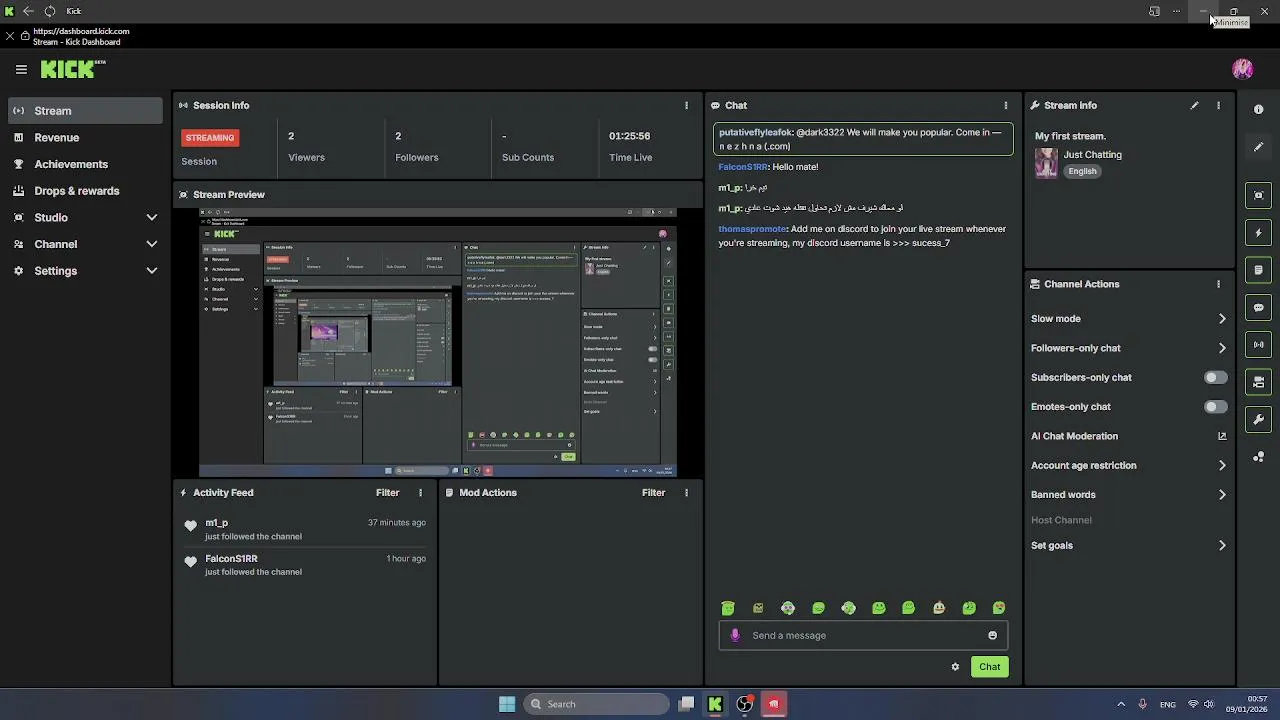This screenshot has height=720, width=1280.
Task: Open Chat panel three-dot menu
Action: click(1006, 105)
